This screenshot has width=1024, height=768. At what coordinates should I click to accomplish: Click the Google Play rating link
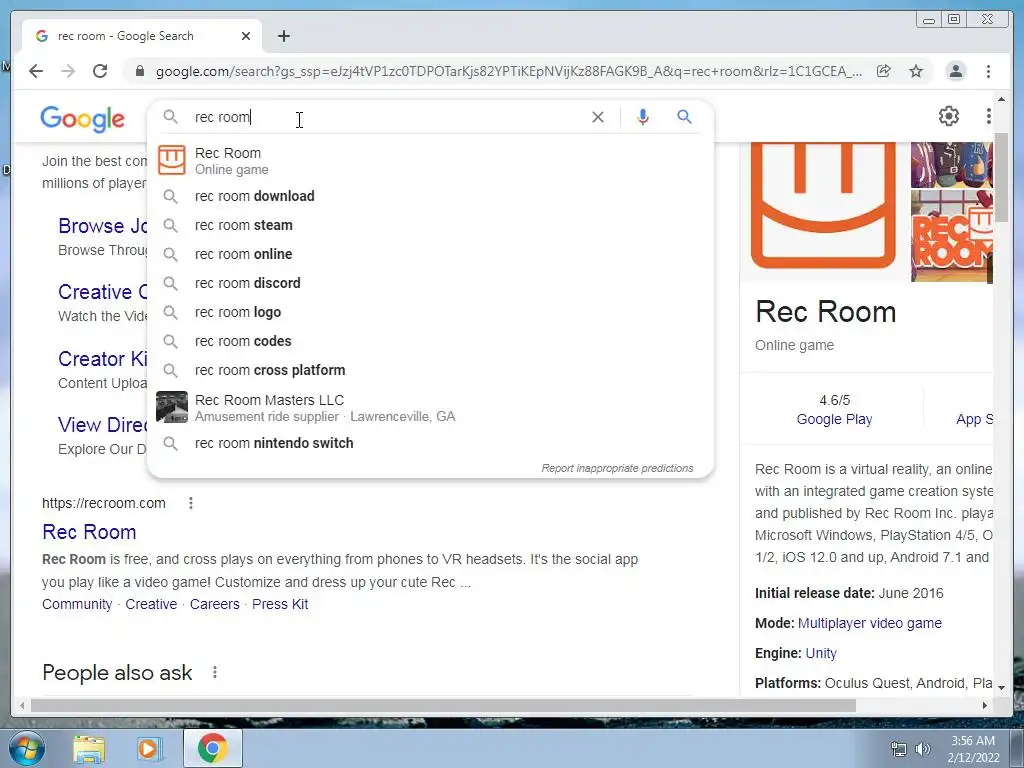[x=834, y=419]
